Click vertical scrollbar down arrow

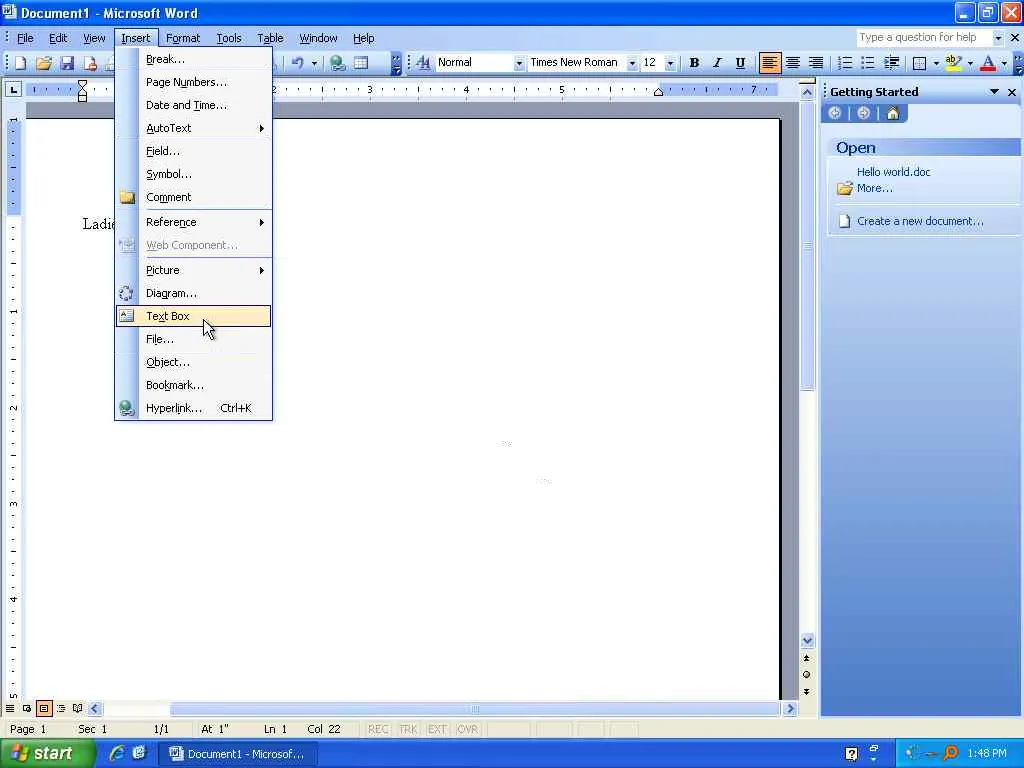[x=807, y=641]
